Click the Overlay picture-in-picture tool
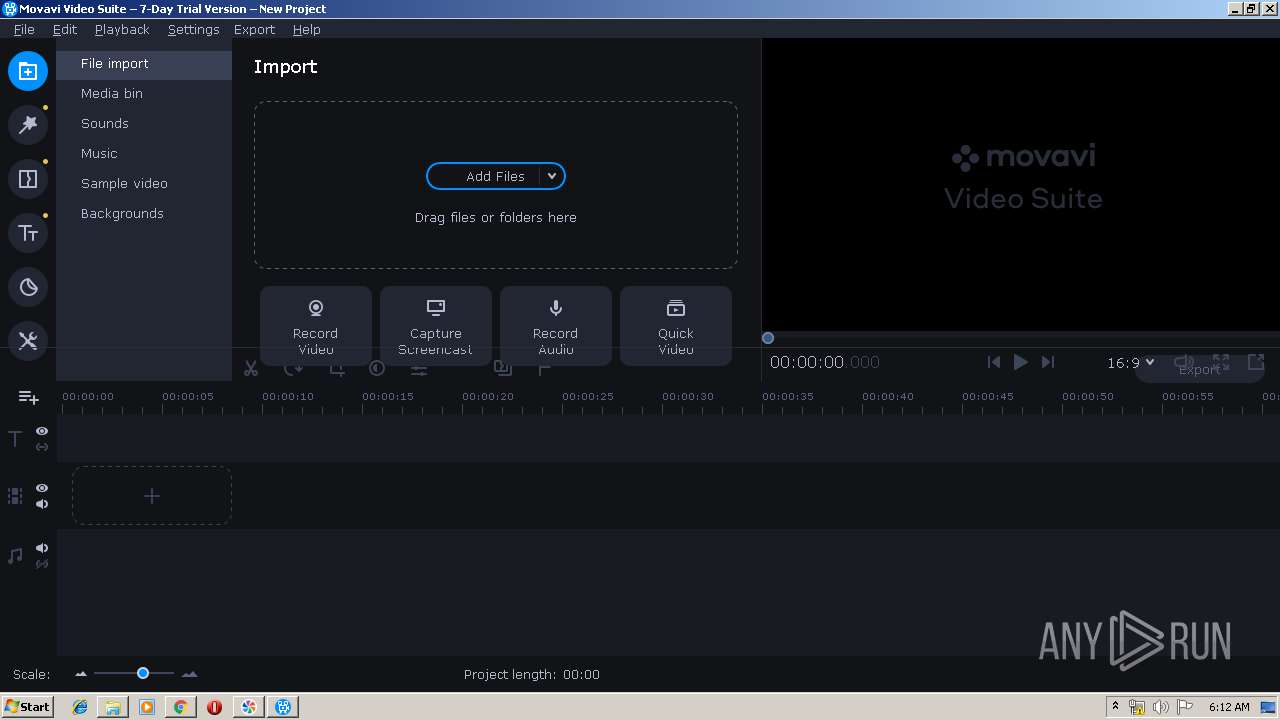The width and height of the screenshot is (1280, 720). [503, 369]
